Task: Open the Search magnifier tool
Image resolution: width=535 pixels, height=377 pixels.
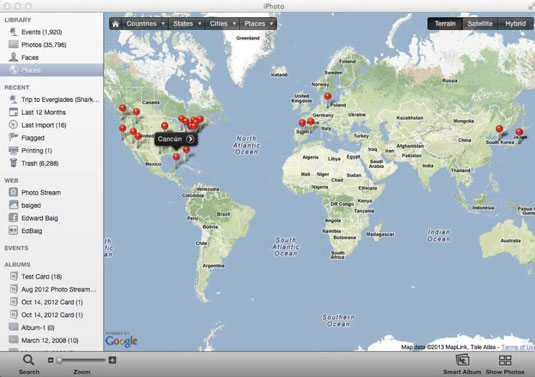Action: (x=29, y=360)
